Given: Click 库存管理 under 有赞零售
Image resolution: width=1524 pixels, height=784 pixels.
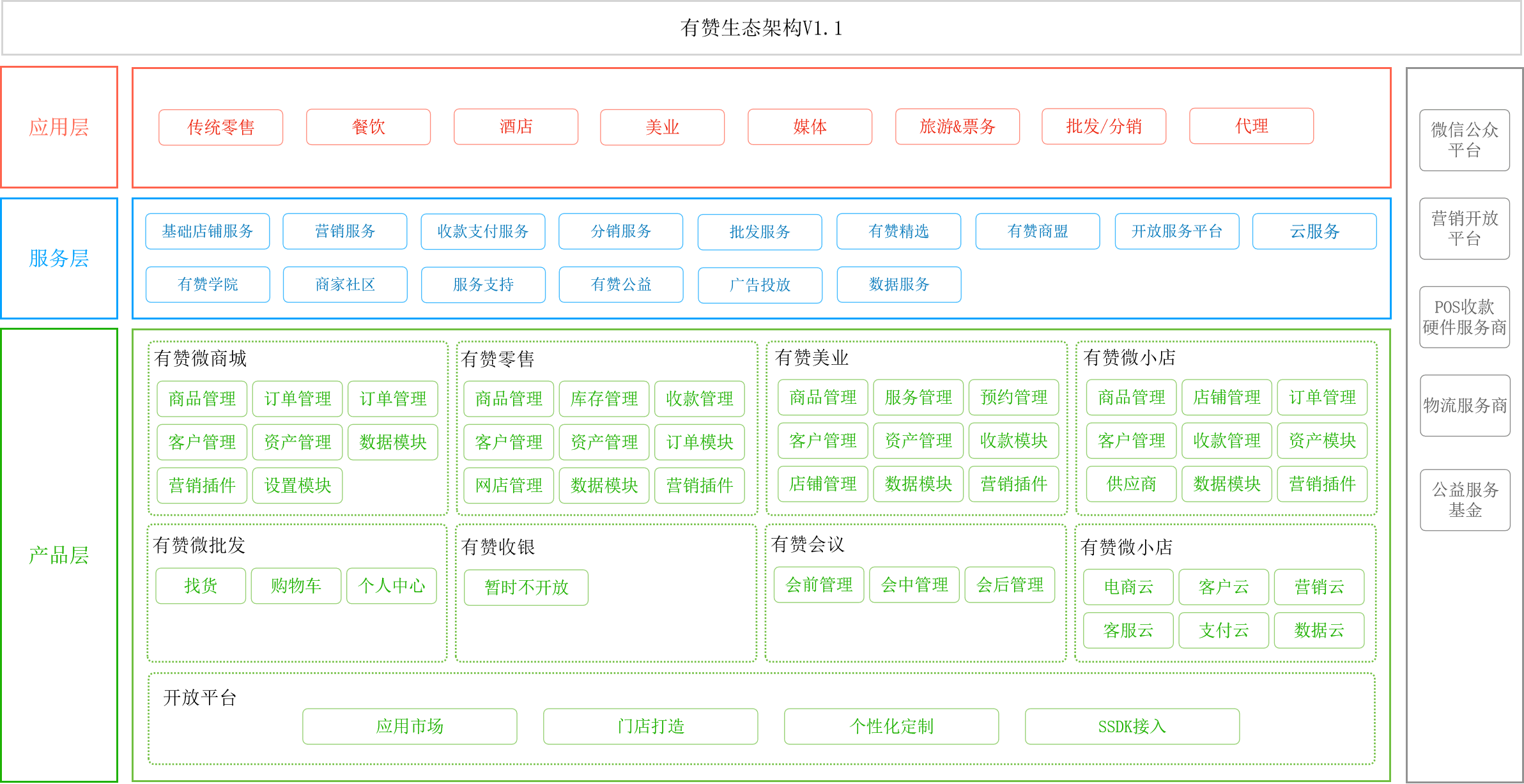Looking at the screenshot, I should 604,399.
